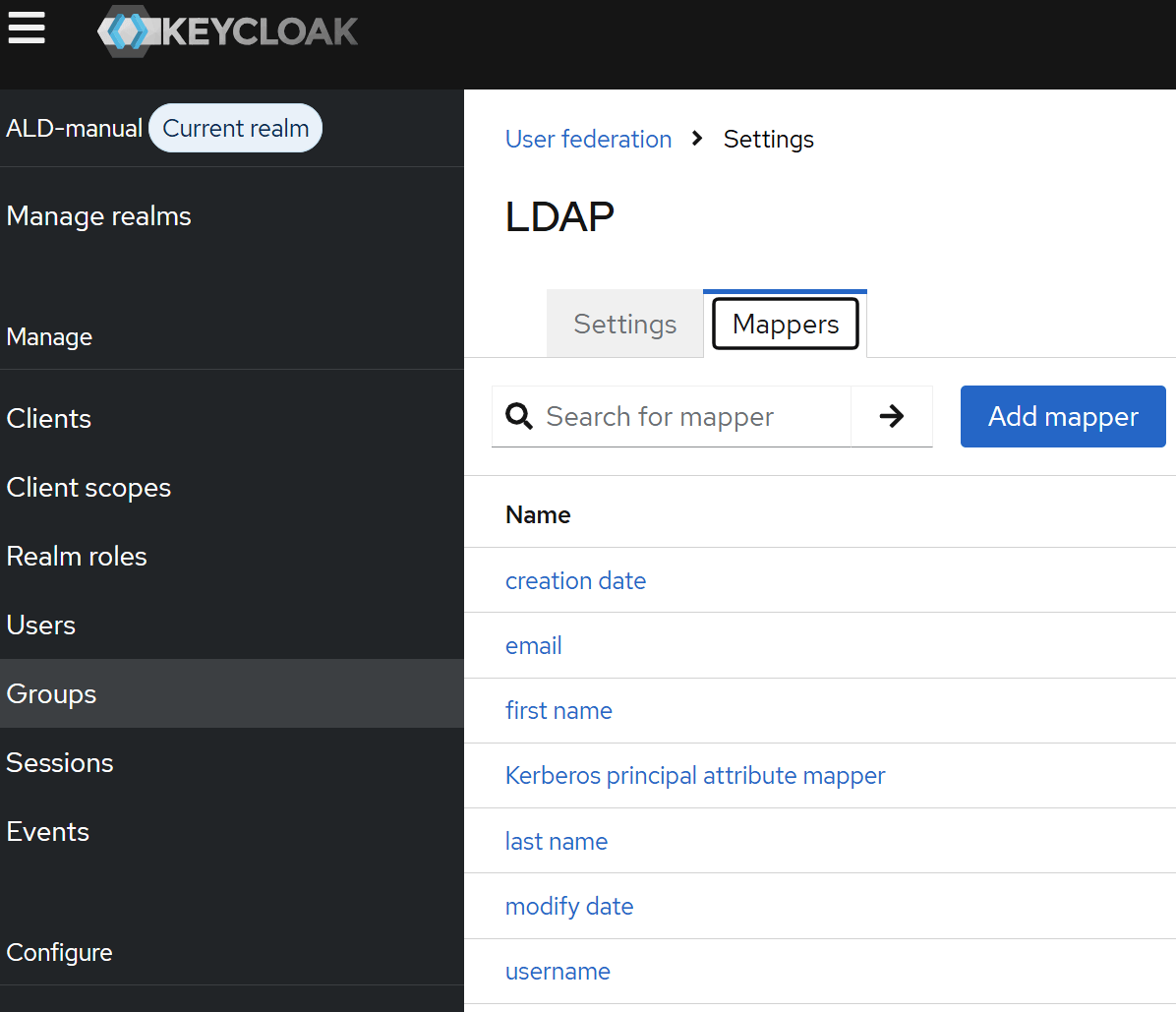
Task: Open the username mapper
Action: pyautogui.click(x=558, y=972)
